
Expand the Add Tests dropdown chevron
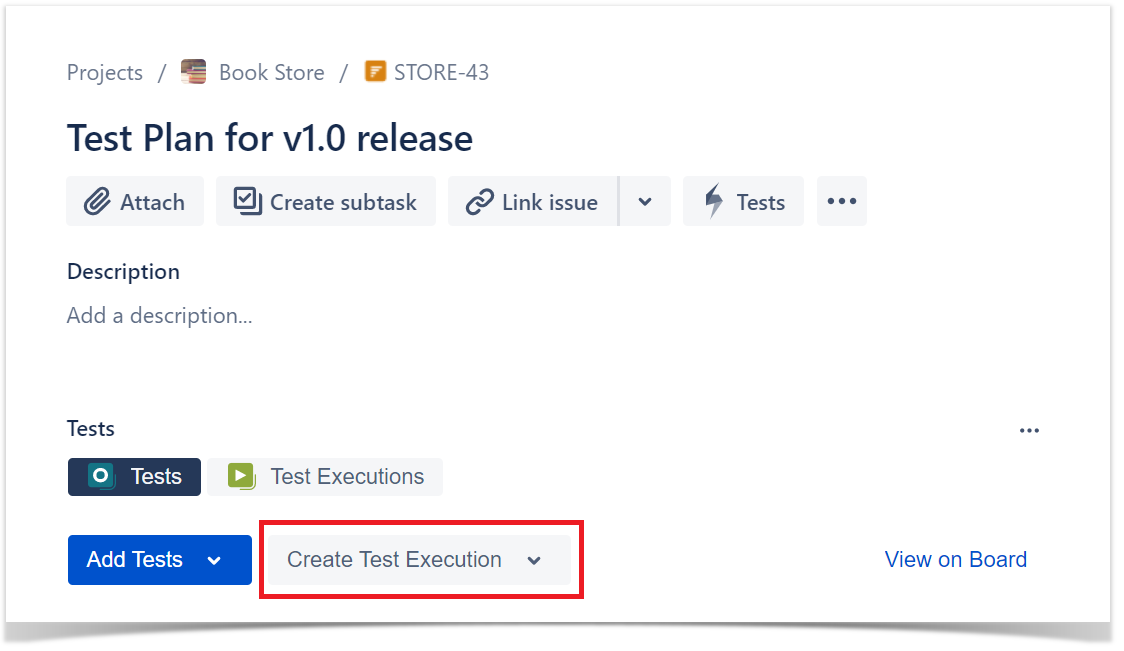(x=214, y=561)
